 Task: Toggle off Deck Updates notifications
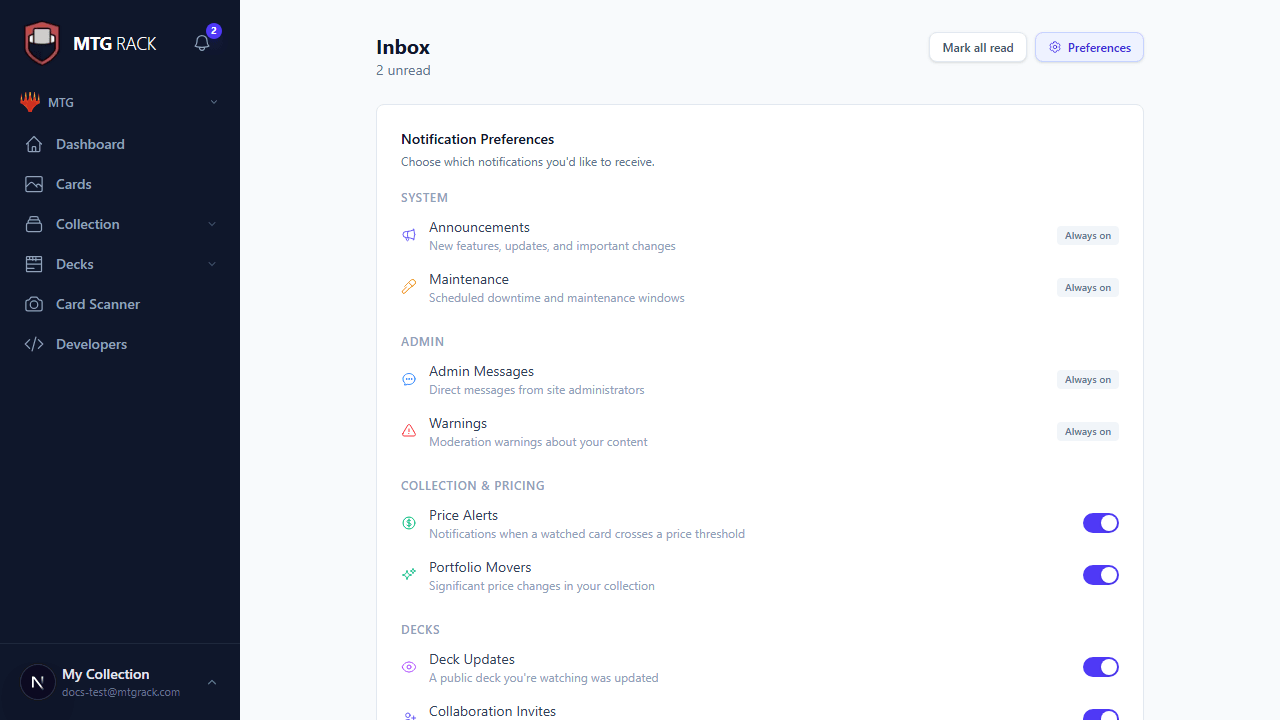point(1100,667)
